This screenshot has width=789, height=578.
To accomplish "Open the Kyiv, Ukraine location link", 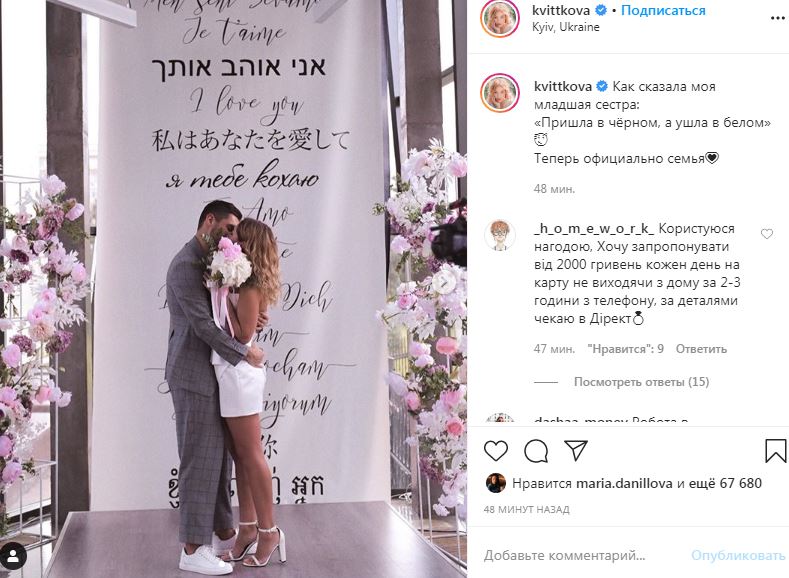I will click(566, 27).
